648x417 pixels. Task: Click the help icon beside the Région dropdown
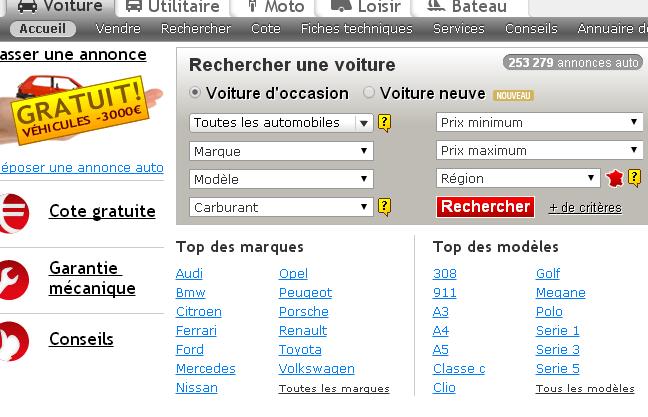tap(634, 179)
